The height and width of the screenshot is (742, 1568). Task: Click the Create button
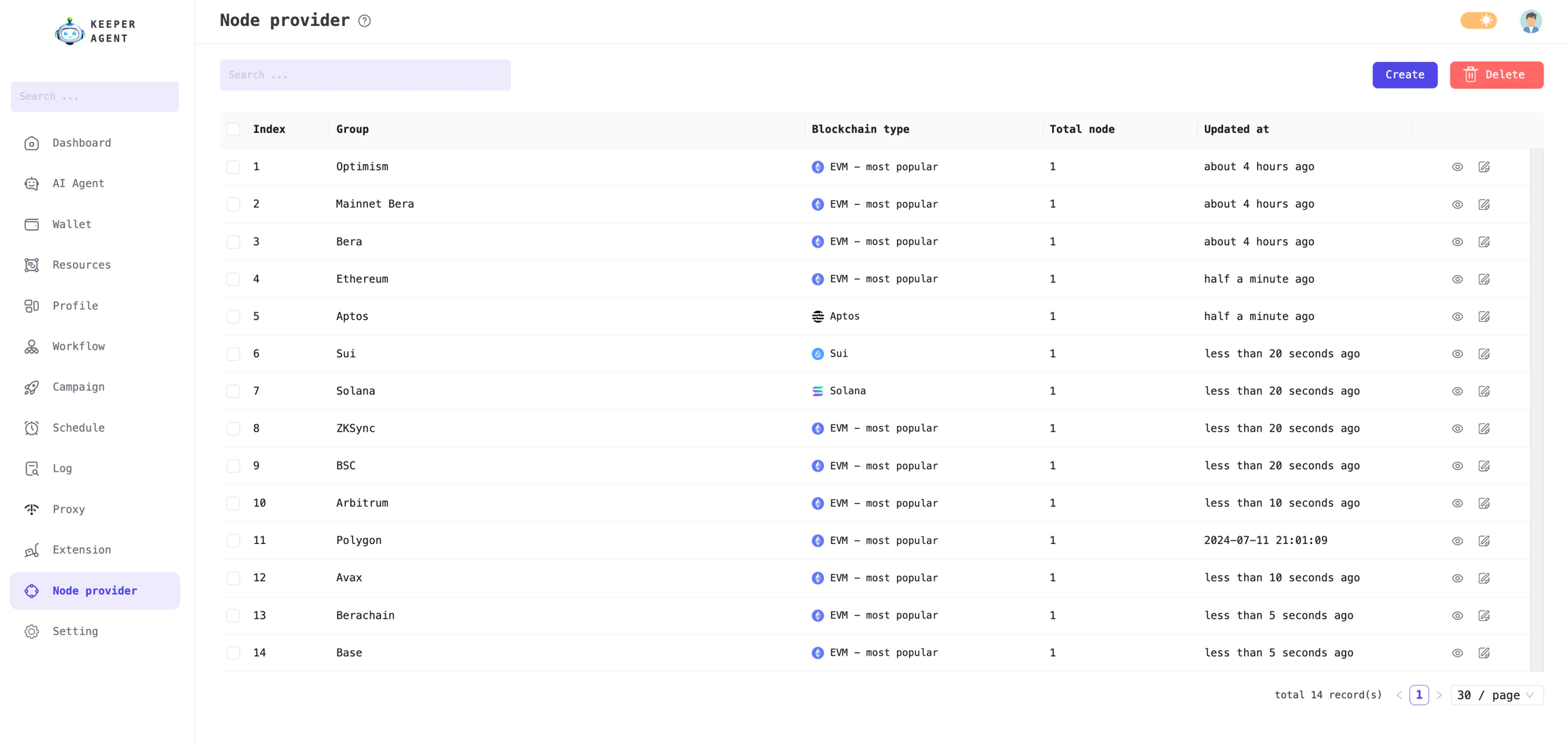[1405, 75]
